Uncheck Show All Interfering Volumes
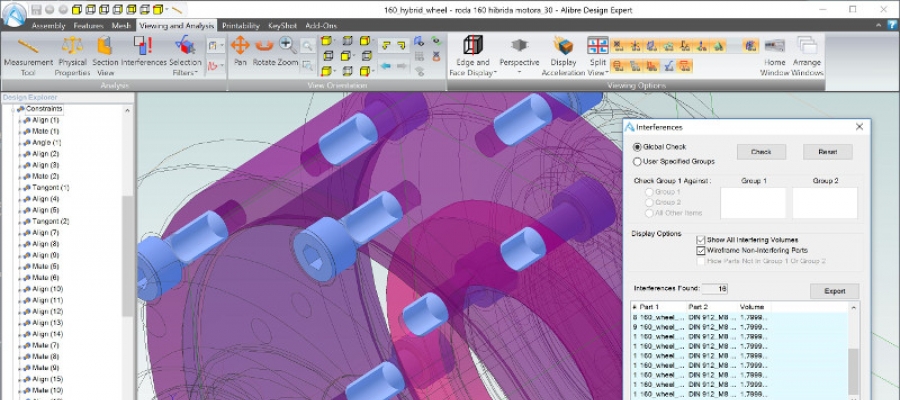Image resolution: width=900 pixels, height=400 pixels. click(x=701, y=240)
